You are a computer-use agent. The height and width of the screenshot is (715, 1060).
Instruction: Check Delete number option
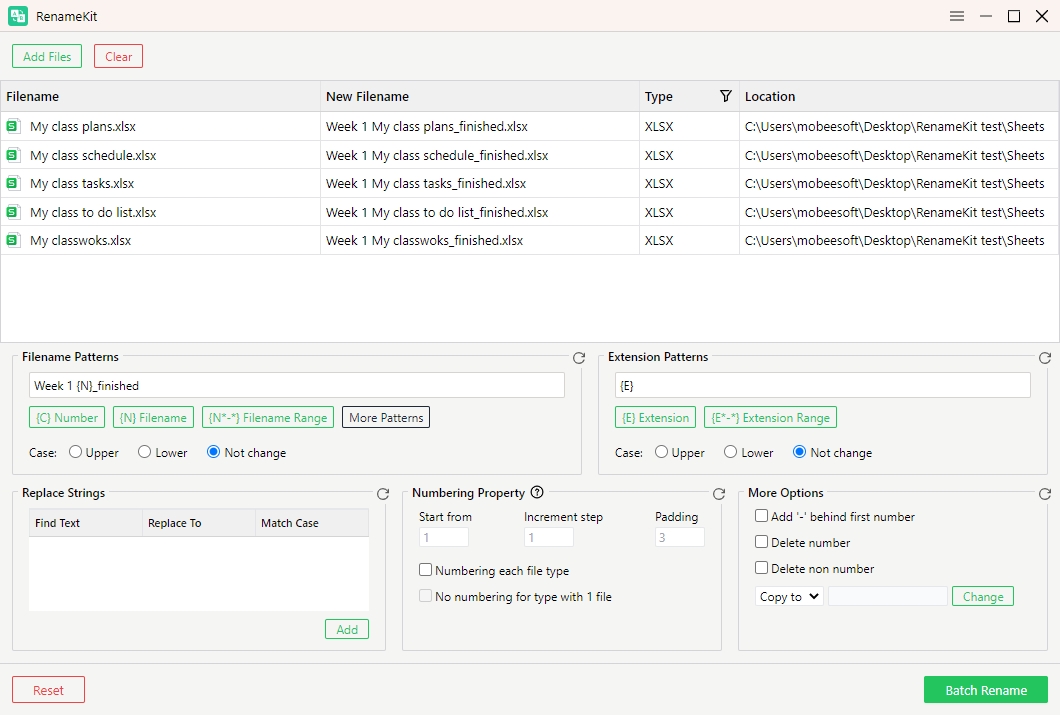coord(761,542)
